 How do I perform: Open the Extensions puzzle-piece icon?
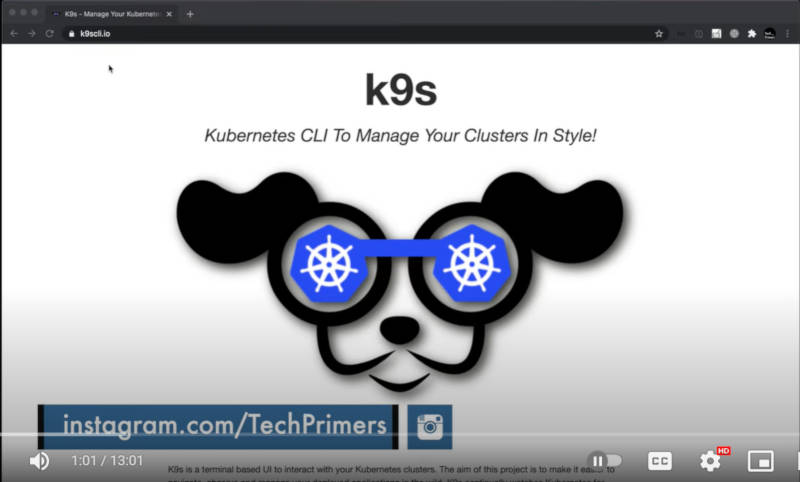pos(752,34)
